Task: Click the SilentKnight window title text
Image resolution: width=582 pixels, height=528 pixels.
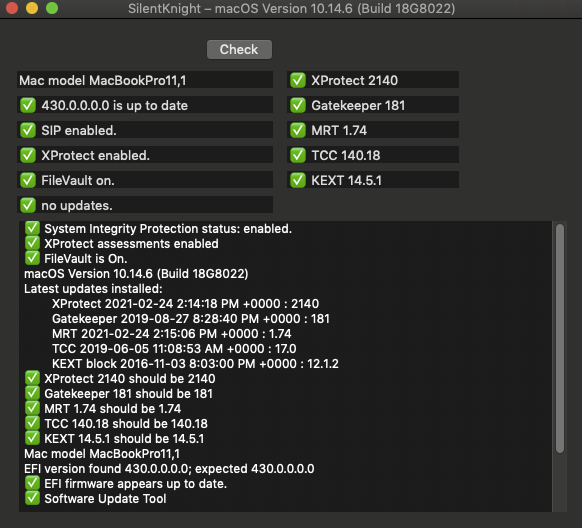Action: pos(291,9)
